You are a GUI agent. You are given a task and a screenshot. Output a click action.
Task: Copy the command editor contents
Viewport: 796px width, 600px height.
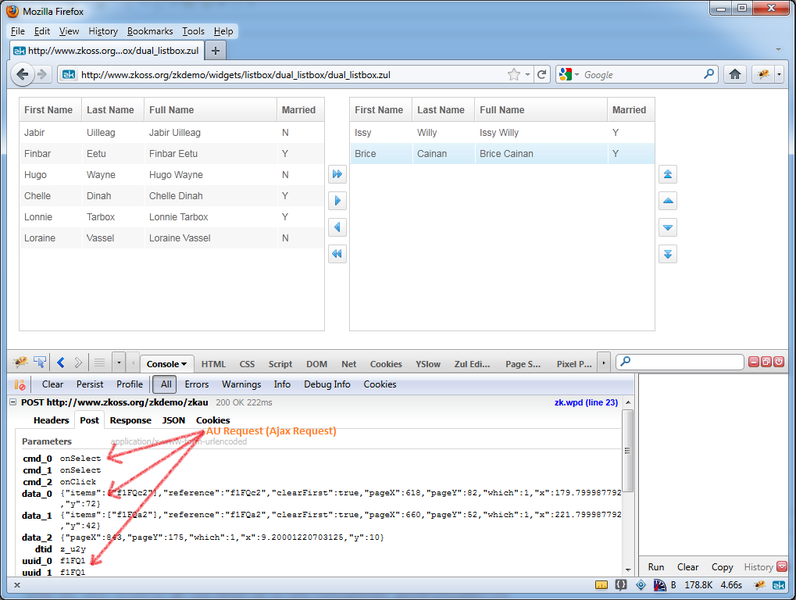722,567
